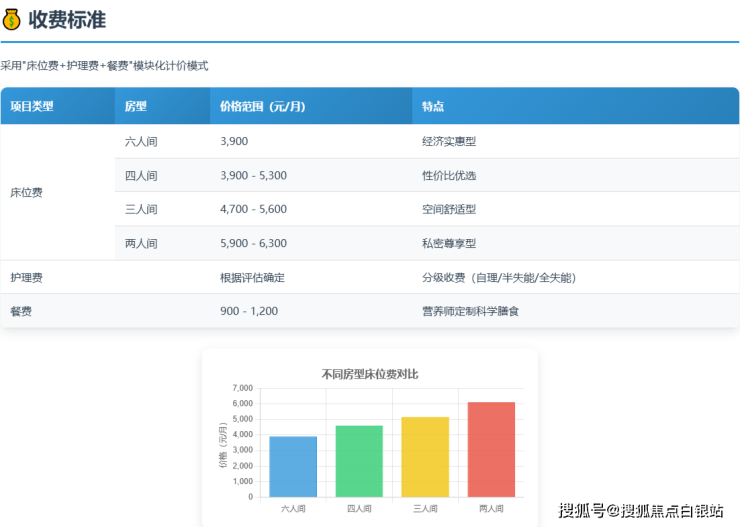The height and width of the screenshot is (527, 740).
Task: Select the 护理费 row label
Action: pyautogui.click(x=26, y=277)
